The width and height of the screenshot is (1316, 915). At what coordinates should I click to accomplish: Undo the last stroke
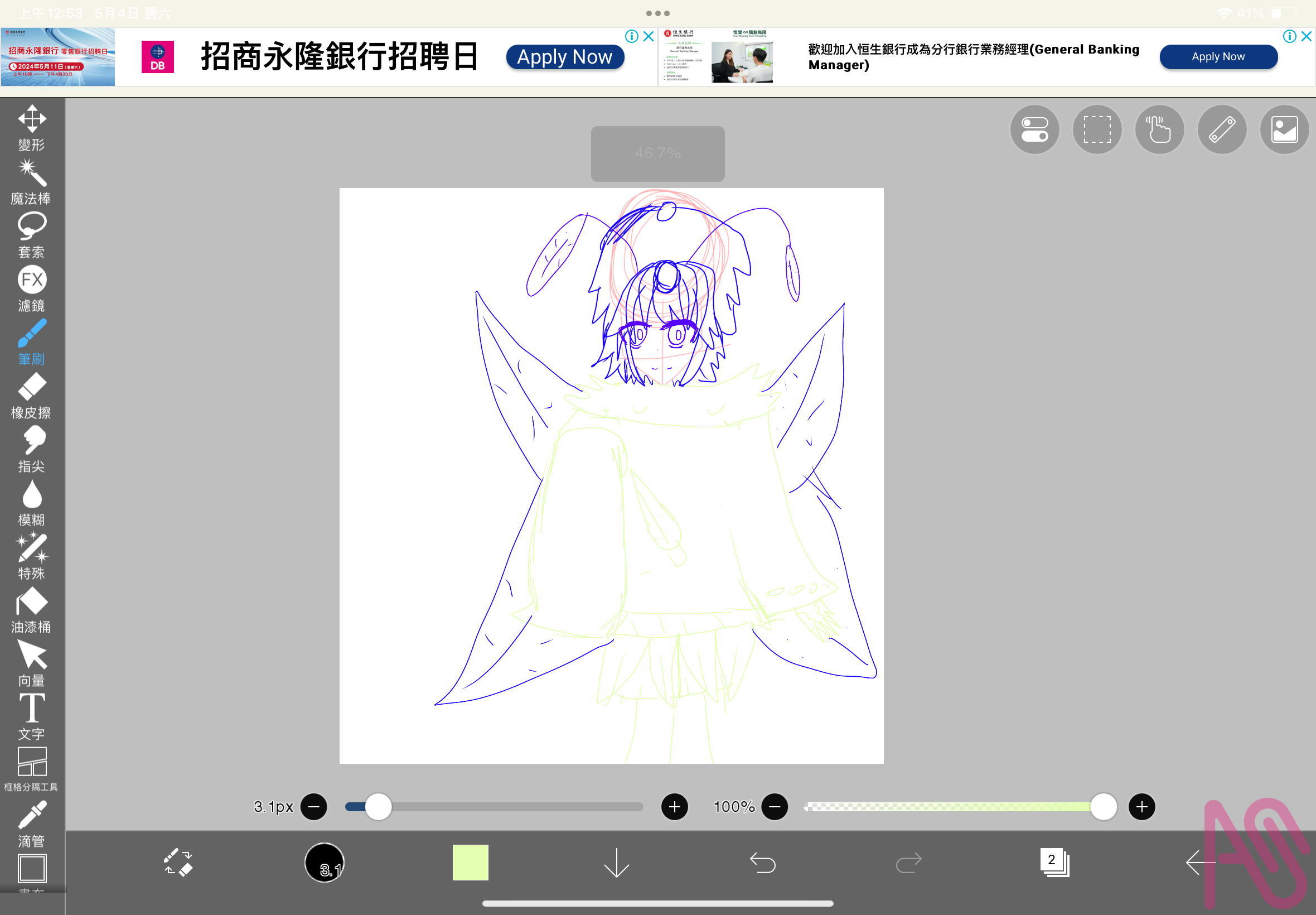pyautogui.click(x=762, y=863)
